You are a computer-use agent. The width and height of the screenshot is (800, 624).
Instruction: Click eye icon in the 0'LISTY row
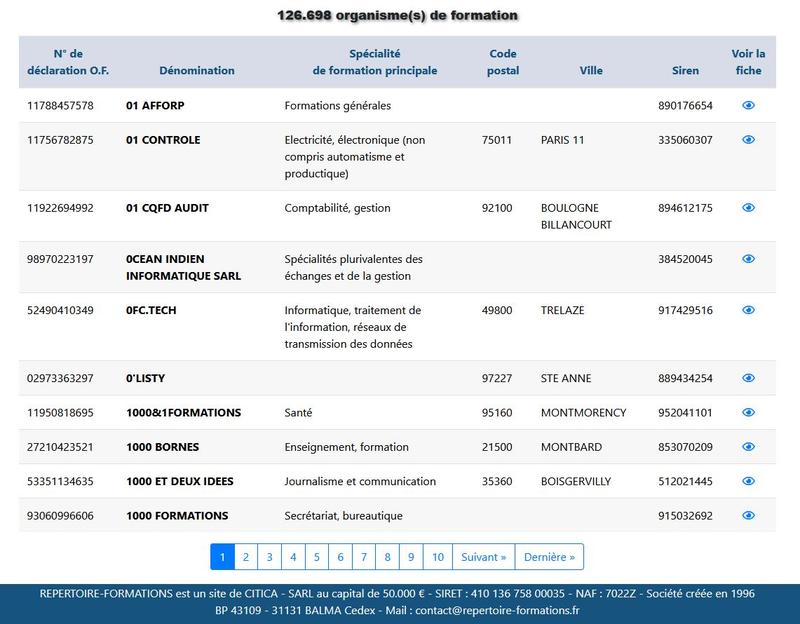(748, 378)
